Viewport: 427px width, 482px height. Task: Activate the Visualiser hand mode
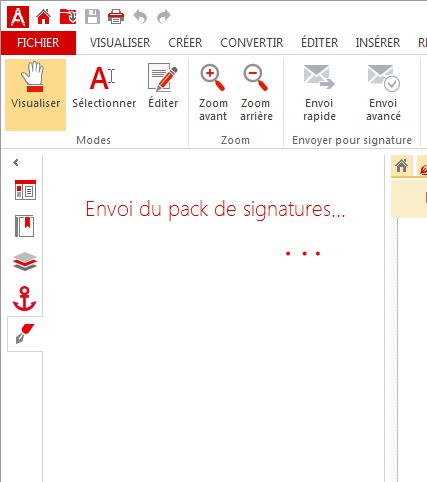tap(35, 95)
